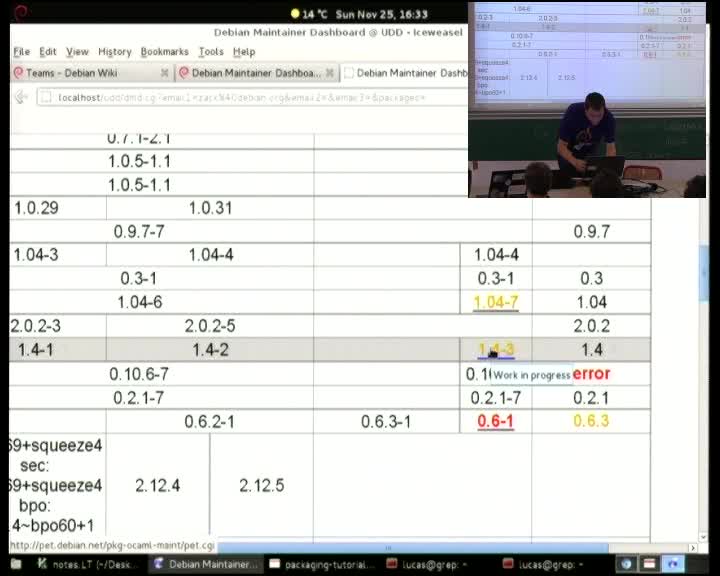Click the red error link
This screenshot has height=576, width=720.
click(x=591, y=374)
